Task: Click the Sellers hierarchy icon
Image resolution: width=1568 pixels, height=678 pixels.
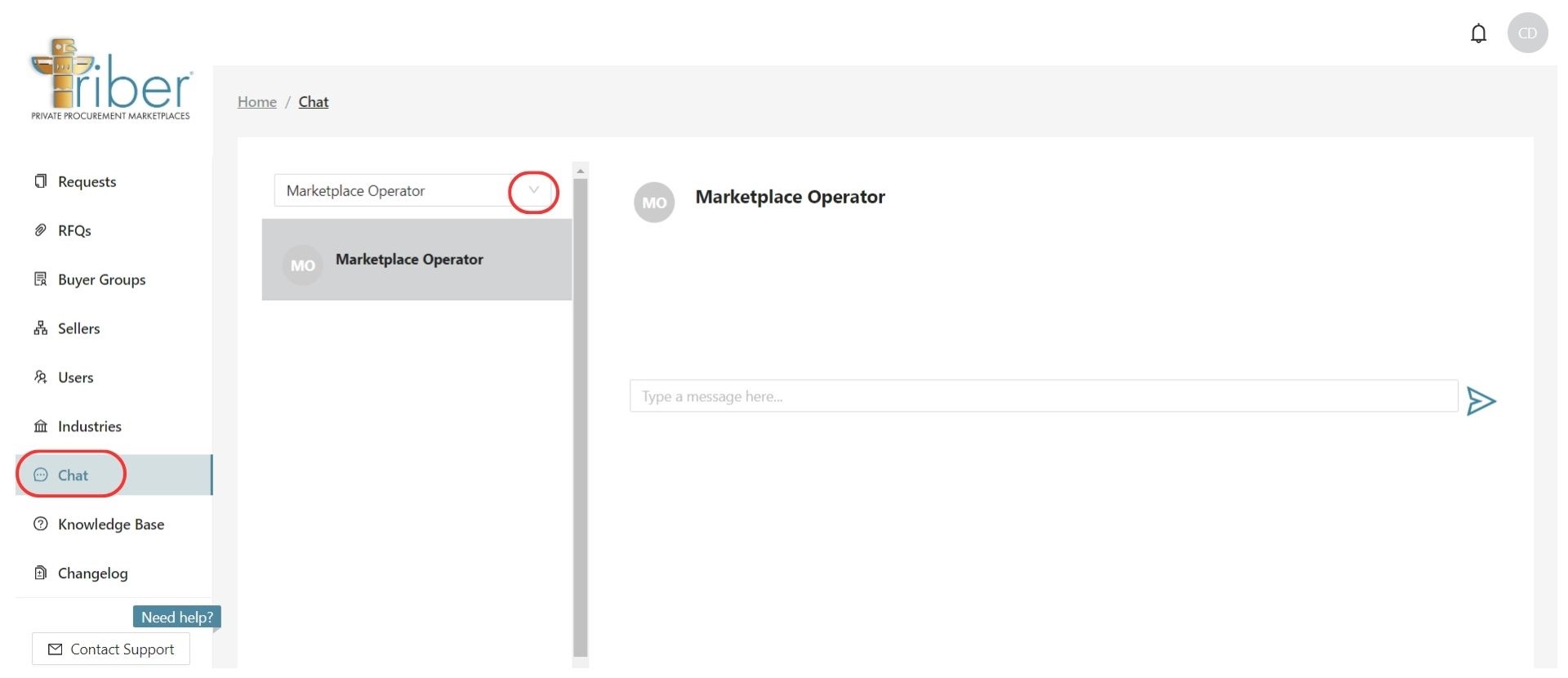Action: (41, 328)
